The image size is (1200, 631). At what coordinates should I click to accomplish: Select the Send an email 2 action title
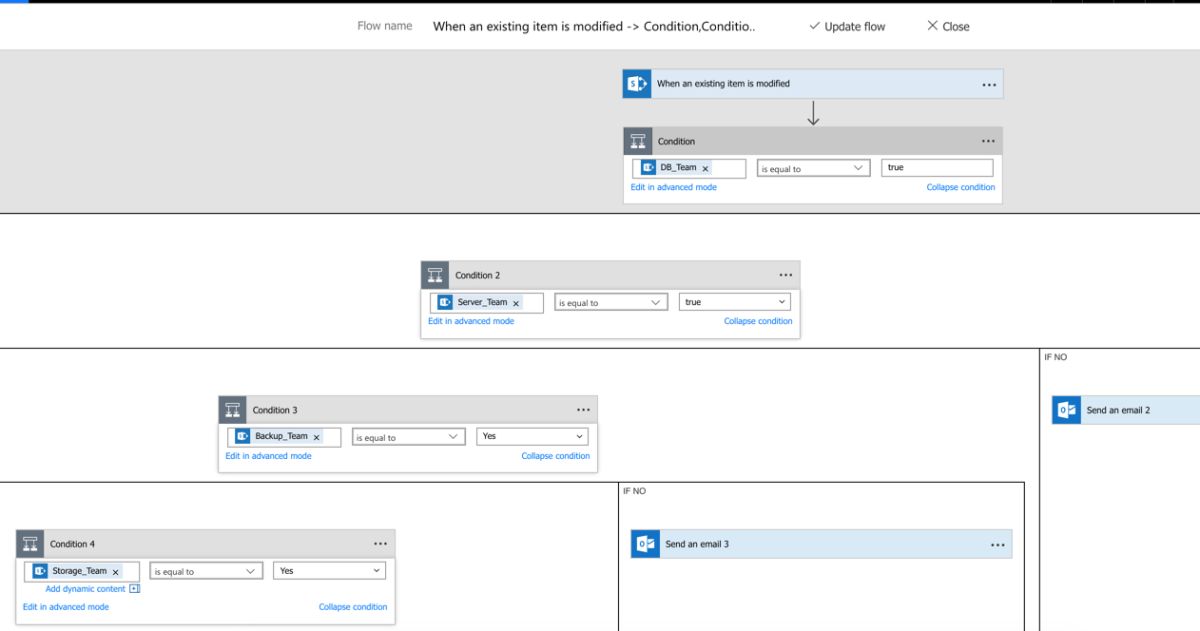(1118, 411)
